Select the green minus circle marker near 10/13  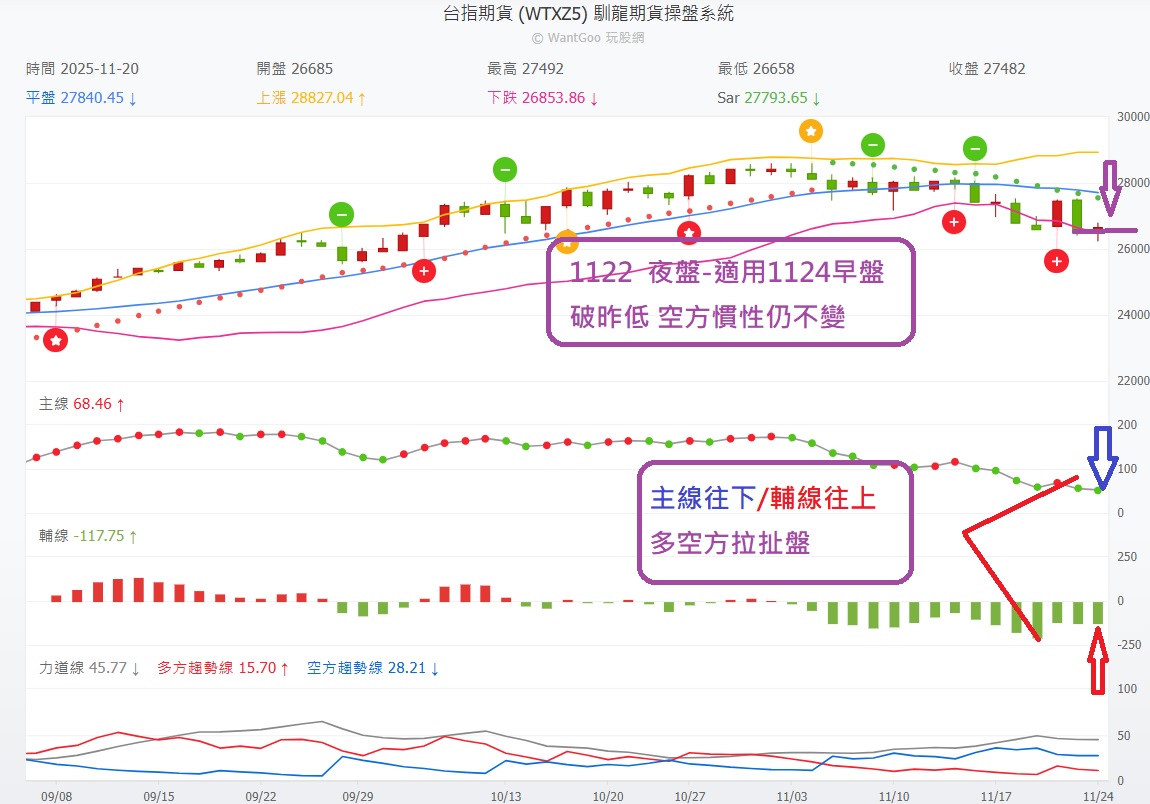[504, 169]
